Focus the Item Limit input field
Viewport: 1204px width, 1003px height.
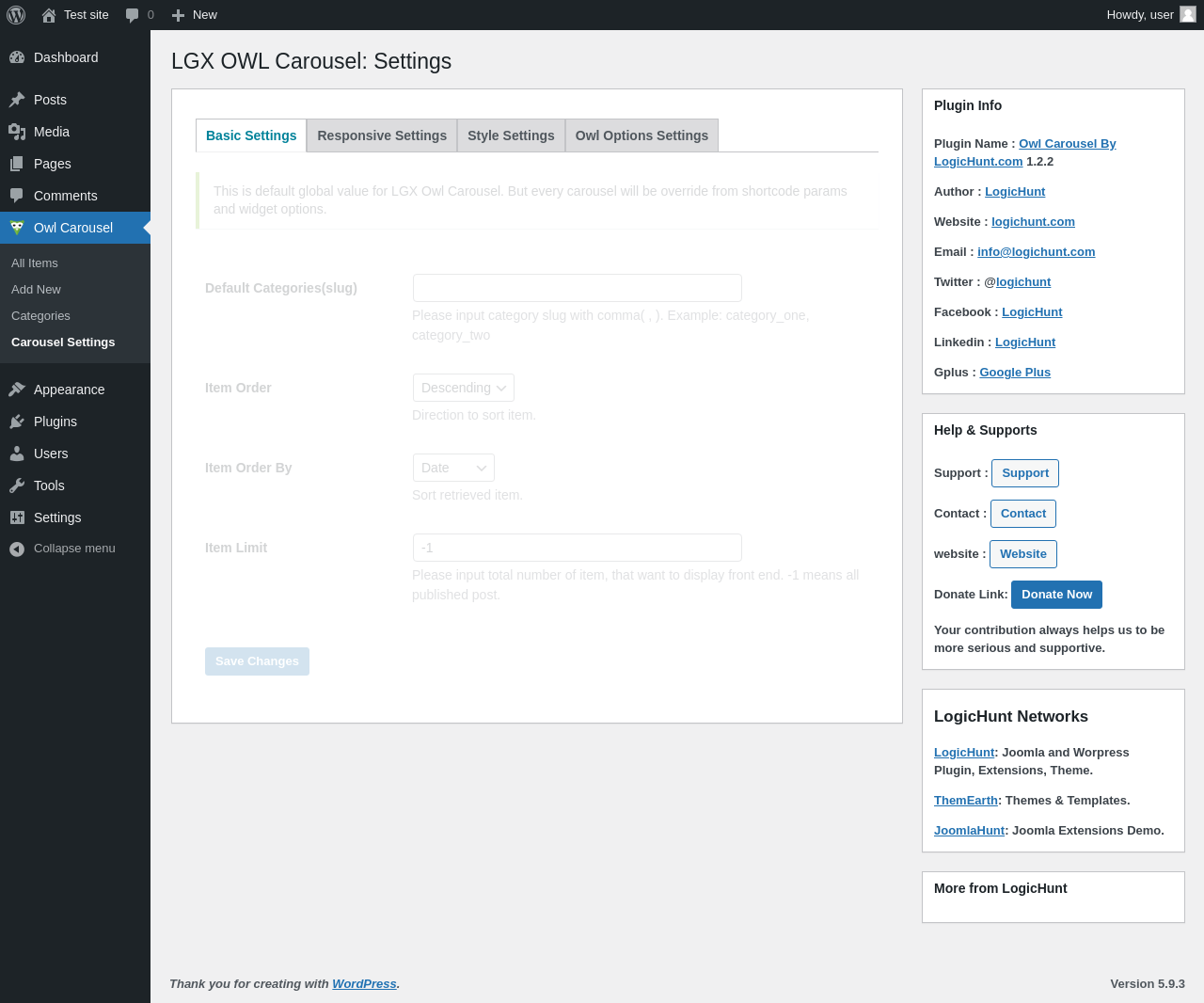pyautogui.click(x=578, y=548)
